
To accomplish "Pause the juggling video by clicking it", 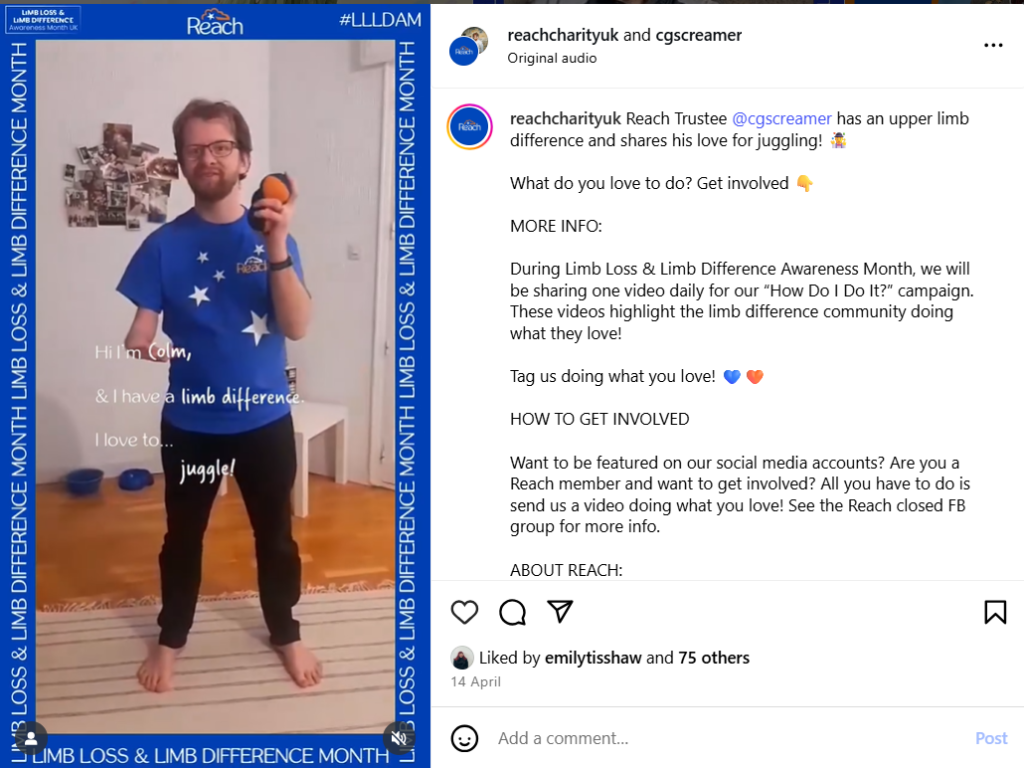I will tap(216, 385).
